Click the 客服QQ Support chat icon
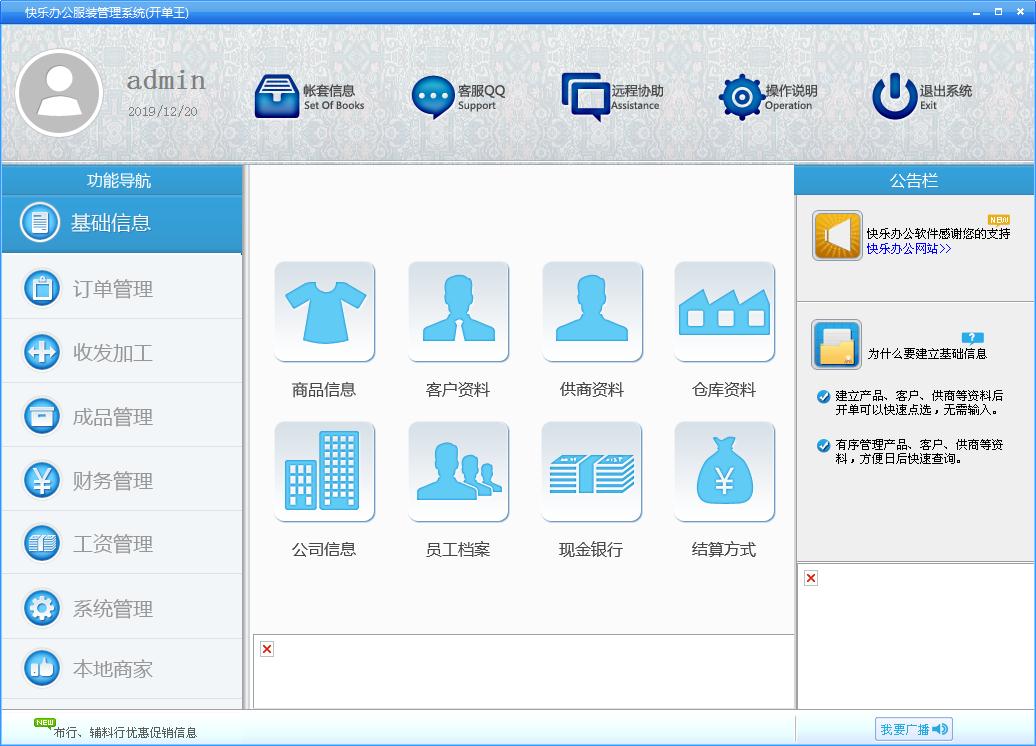This screenshot has width=1036, height=746. (x=433, y=97)
